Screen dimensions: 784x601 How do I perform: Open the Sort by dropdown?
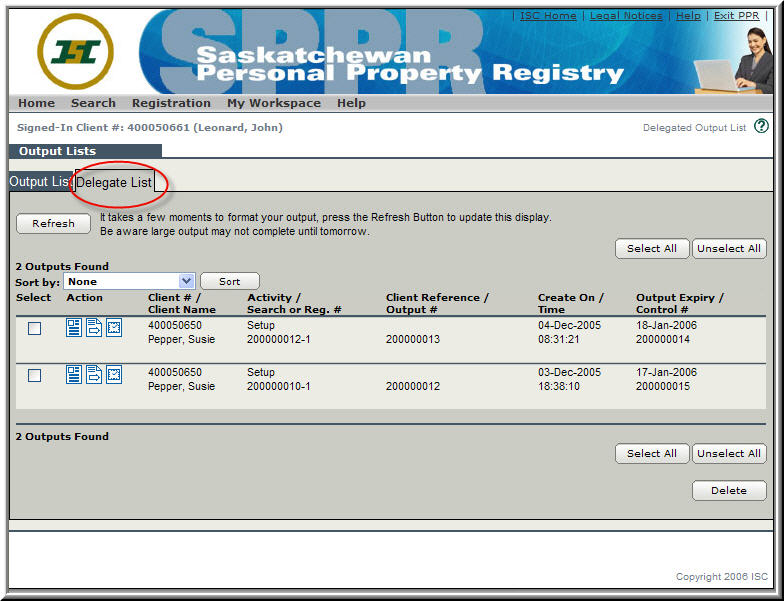[x=129, y=281]
